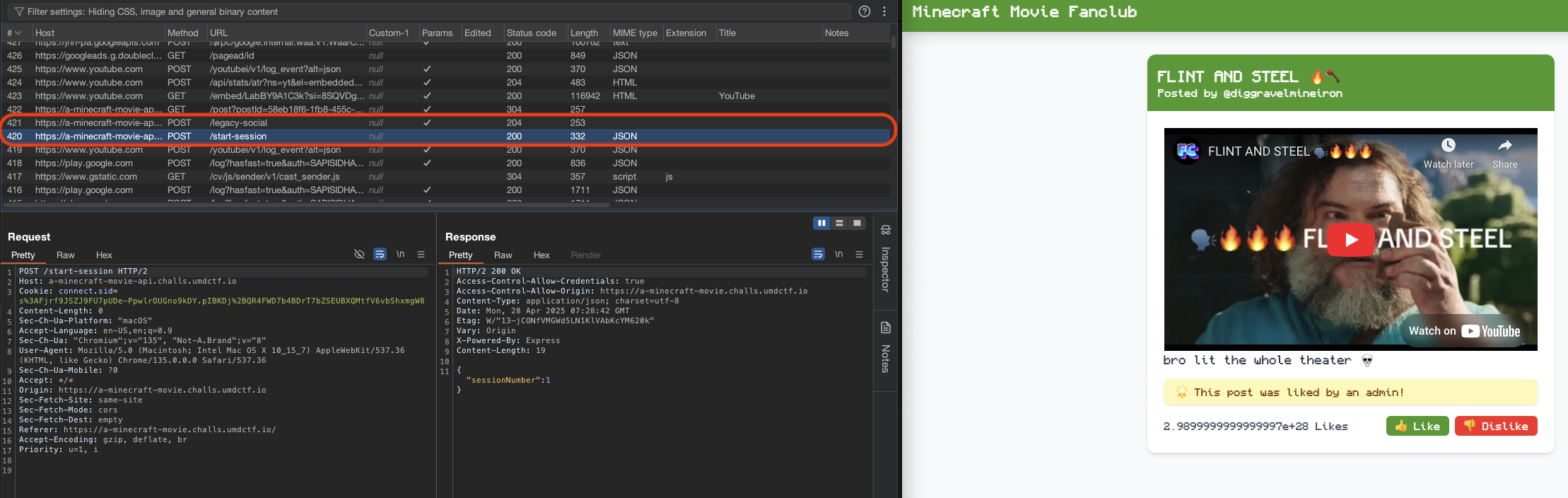The height and width of the screenshot is (498, 1568).
Task: Select history row 422 /post?postId request
Action: tap(445, 109)
